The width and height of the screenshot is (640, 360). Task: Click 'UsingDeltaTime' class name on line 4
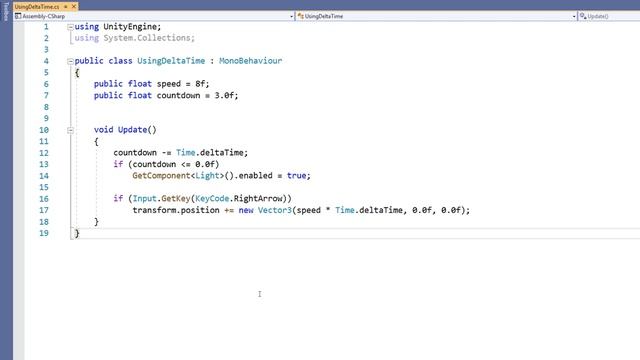point(171,61)
